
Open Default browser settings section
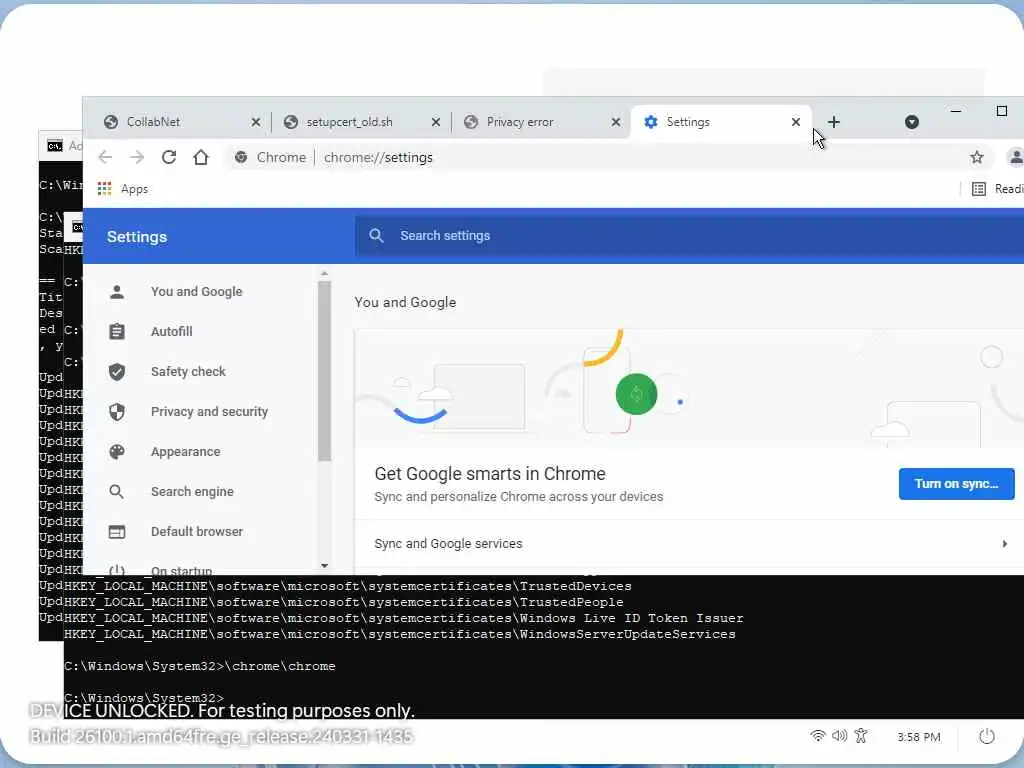tap(197, 532)
